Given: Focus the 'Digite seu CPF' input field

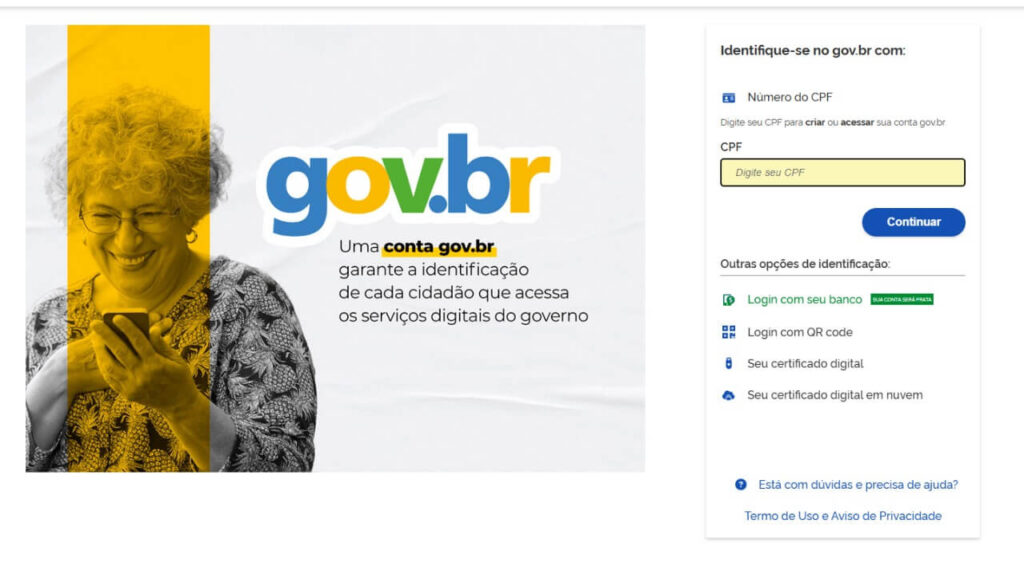Looking at the screenshot, I should (x=842, y=172).
